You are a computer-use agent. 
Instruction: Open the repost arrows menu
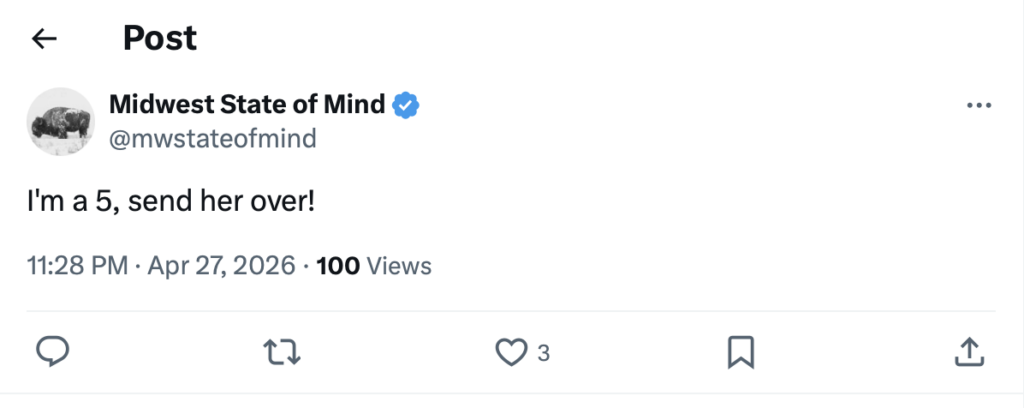click(x=281, y=351)
